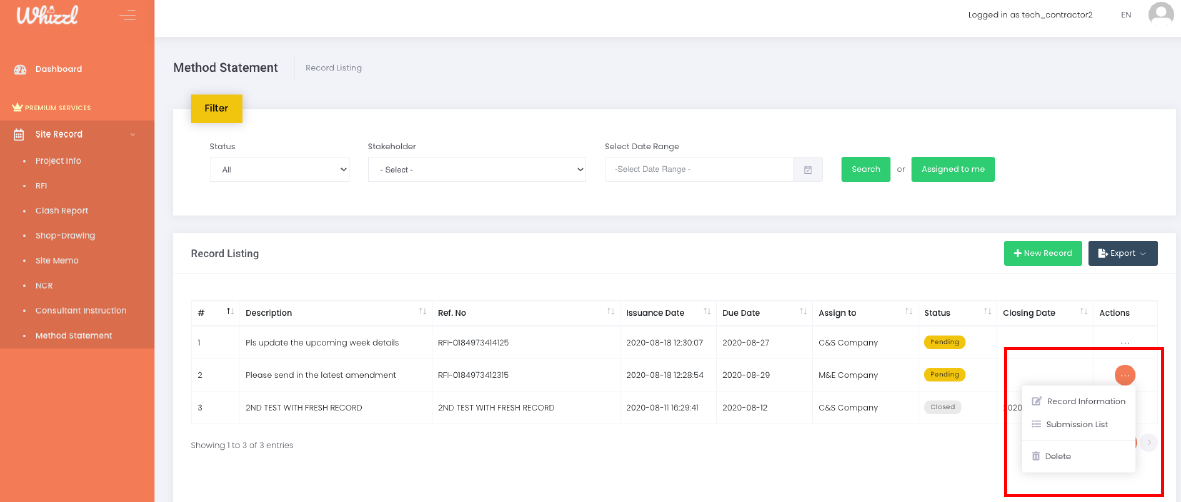Select Record Information from context menu
The height and width of the screenshot is (502, 1181).
point(1085,401)
